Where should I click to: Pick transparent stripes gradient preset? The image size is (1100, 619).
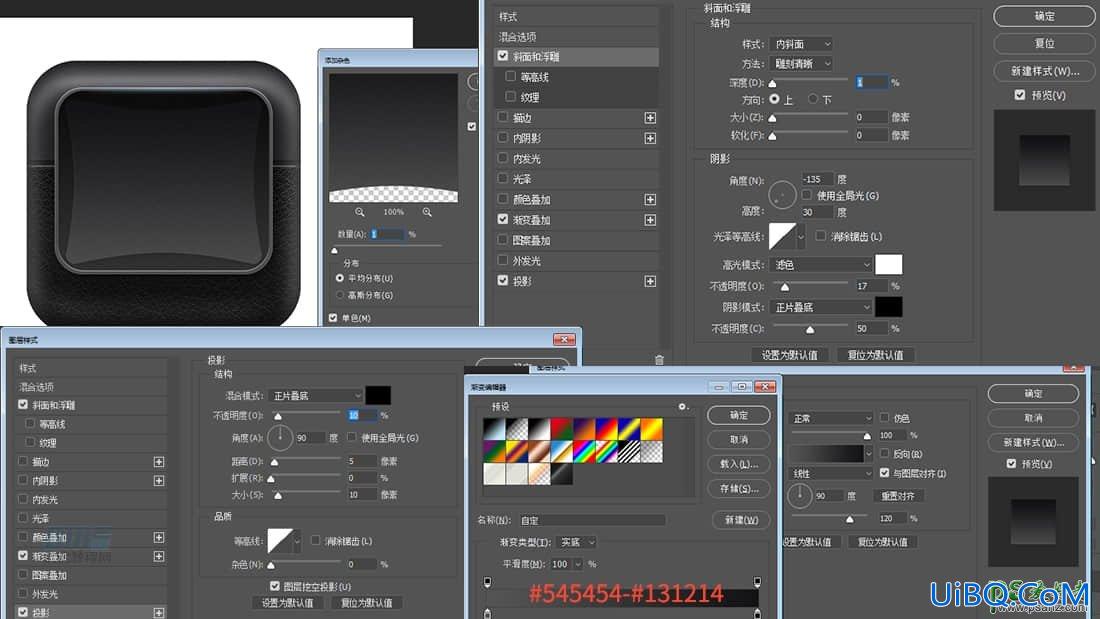point(629,451)
